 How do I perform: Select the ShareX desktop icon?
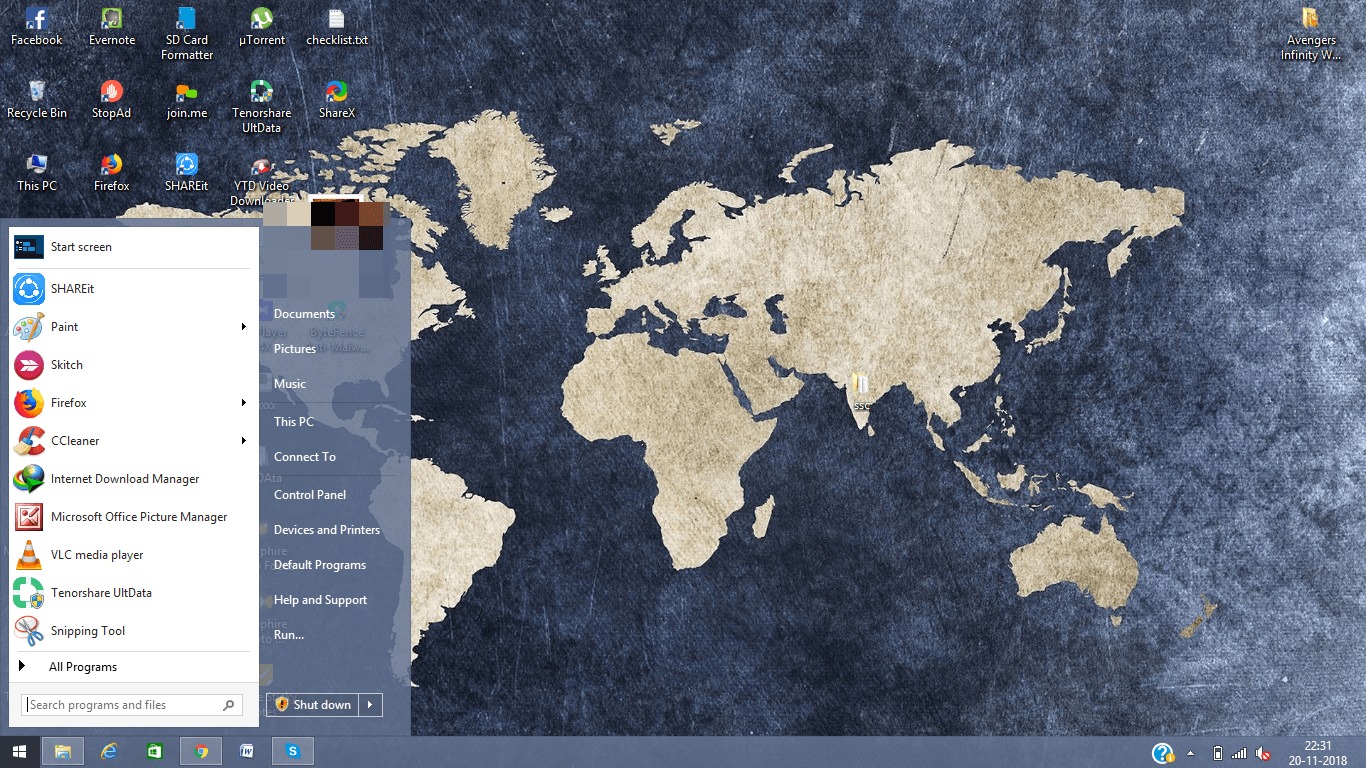(337, 100)
